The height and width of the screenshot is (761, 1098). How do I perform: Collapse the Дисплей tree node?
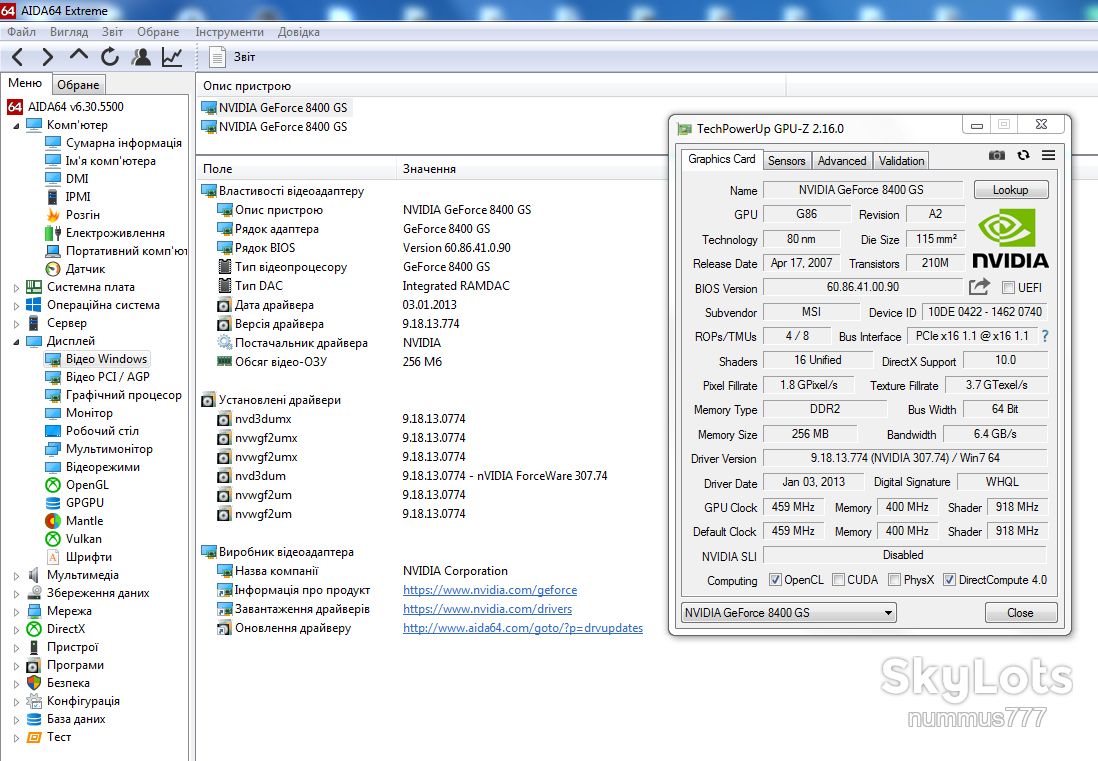17,342
